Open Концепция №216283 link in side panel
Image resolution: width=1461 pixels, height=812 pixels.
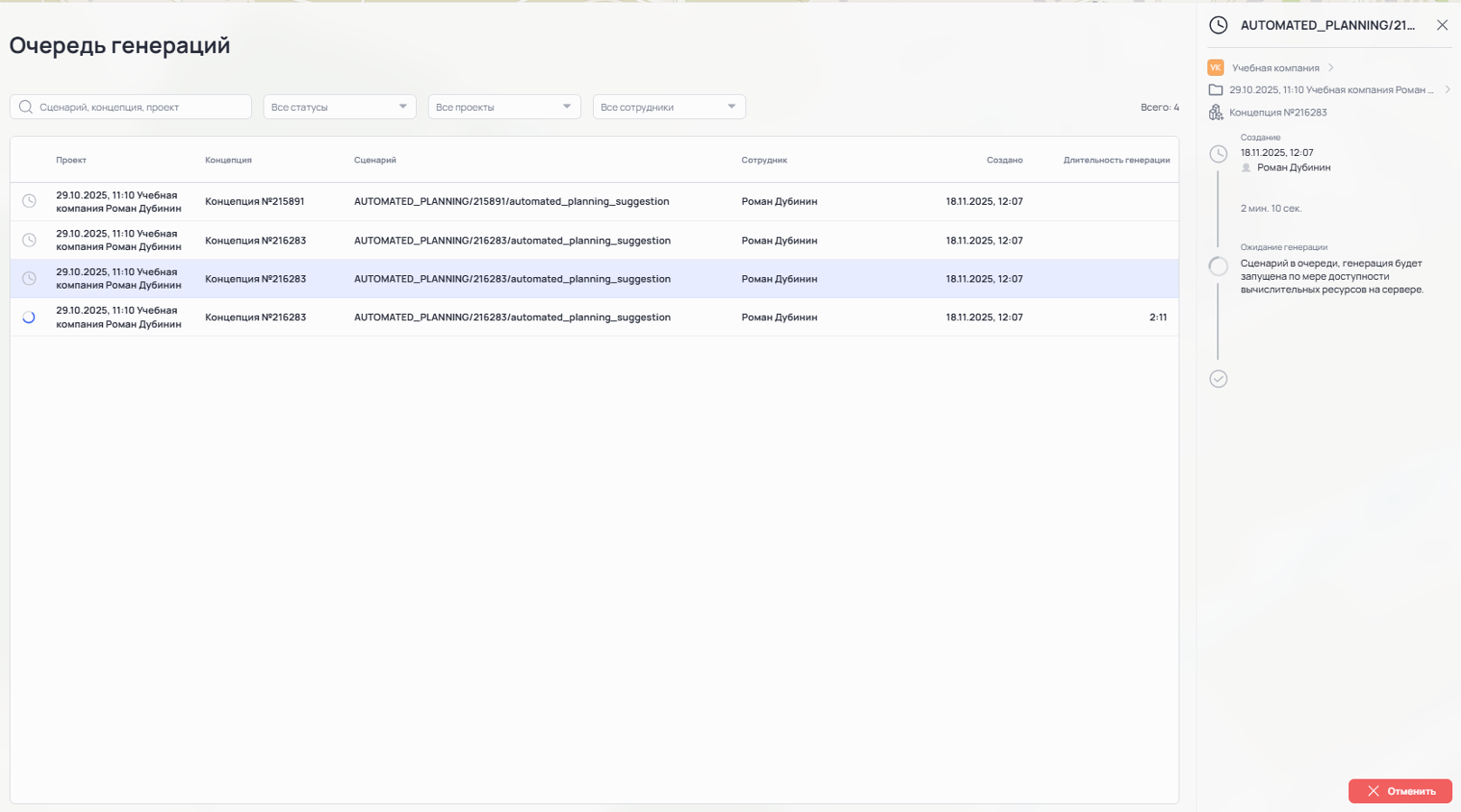pyautogui.click(x=1278, y=113)
